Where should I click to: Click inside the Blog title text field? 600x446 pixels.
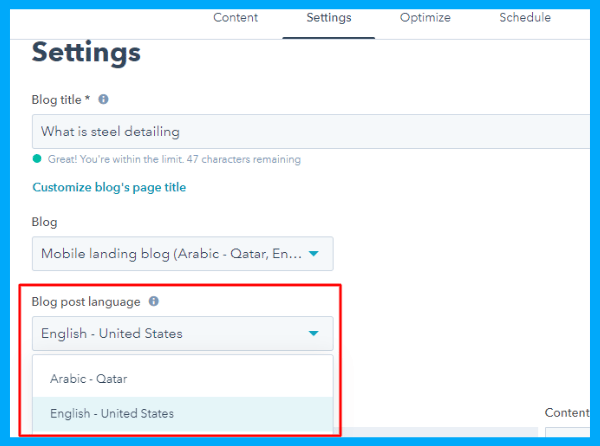311,132
